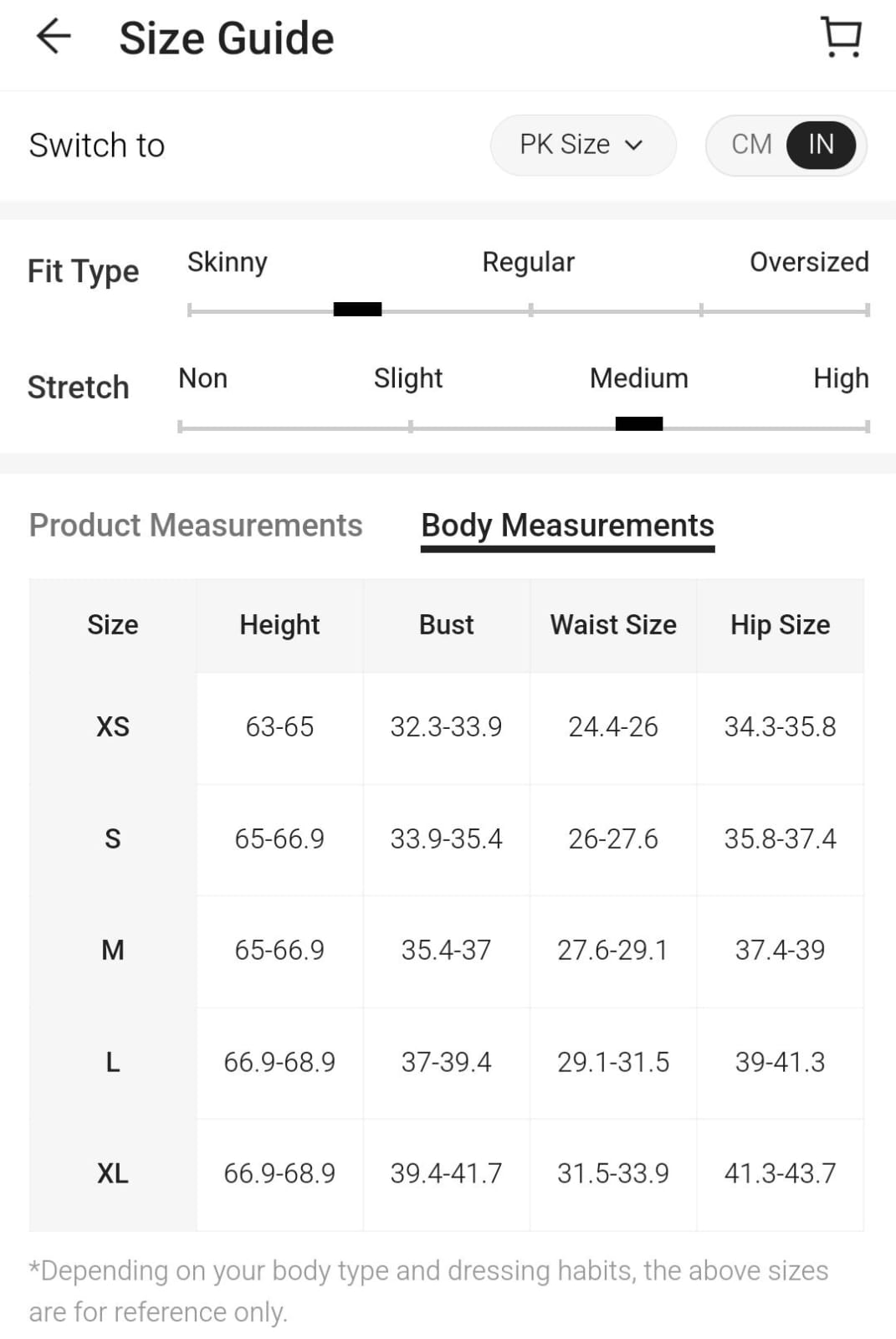Click the Oversized fit label
Image resolution: width=896 pixels, height=1339 pixels.
tap(808, 262)
